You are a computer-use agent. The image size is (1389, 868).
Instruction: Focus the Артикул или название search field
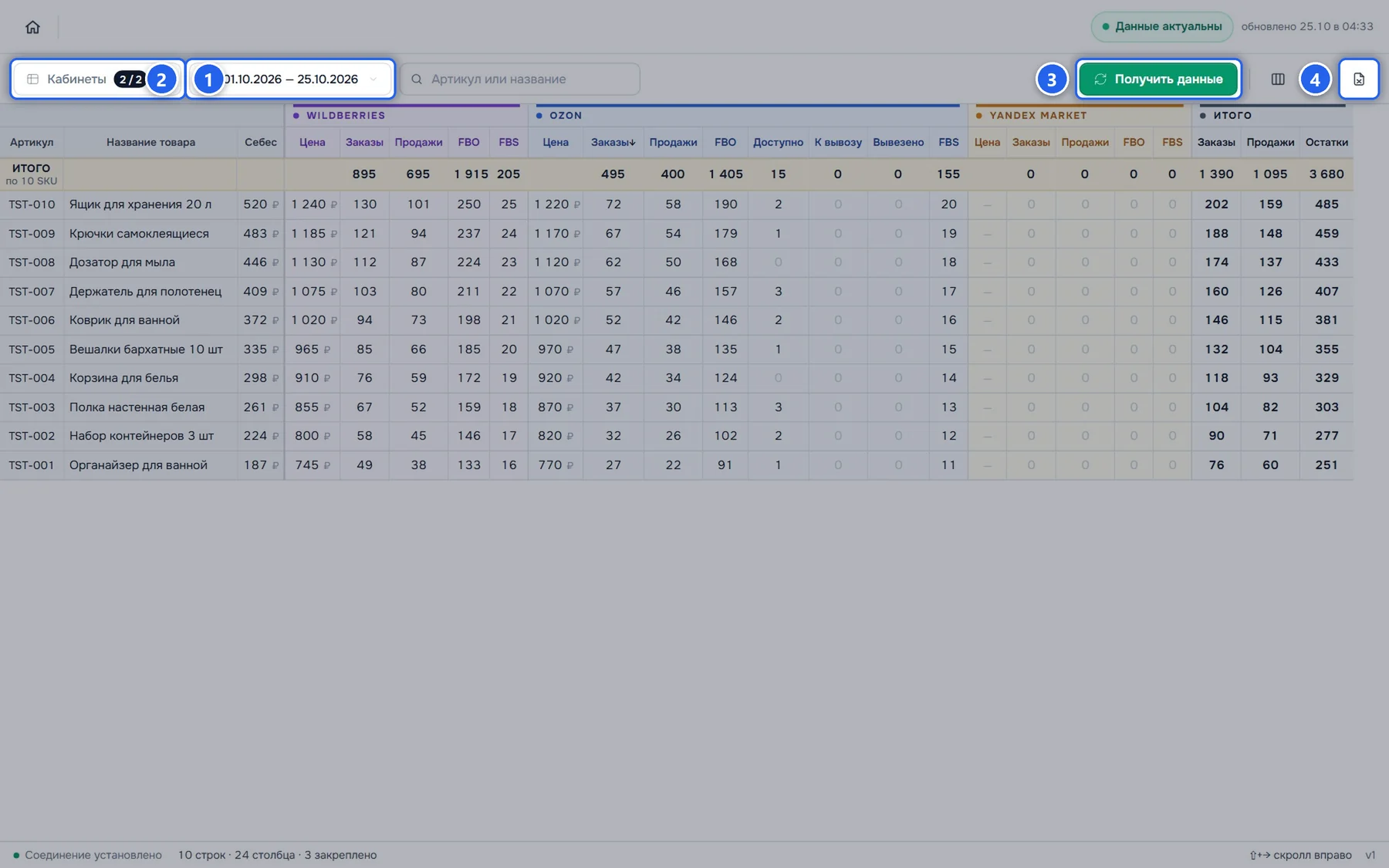click(520, 79)
